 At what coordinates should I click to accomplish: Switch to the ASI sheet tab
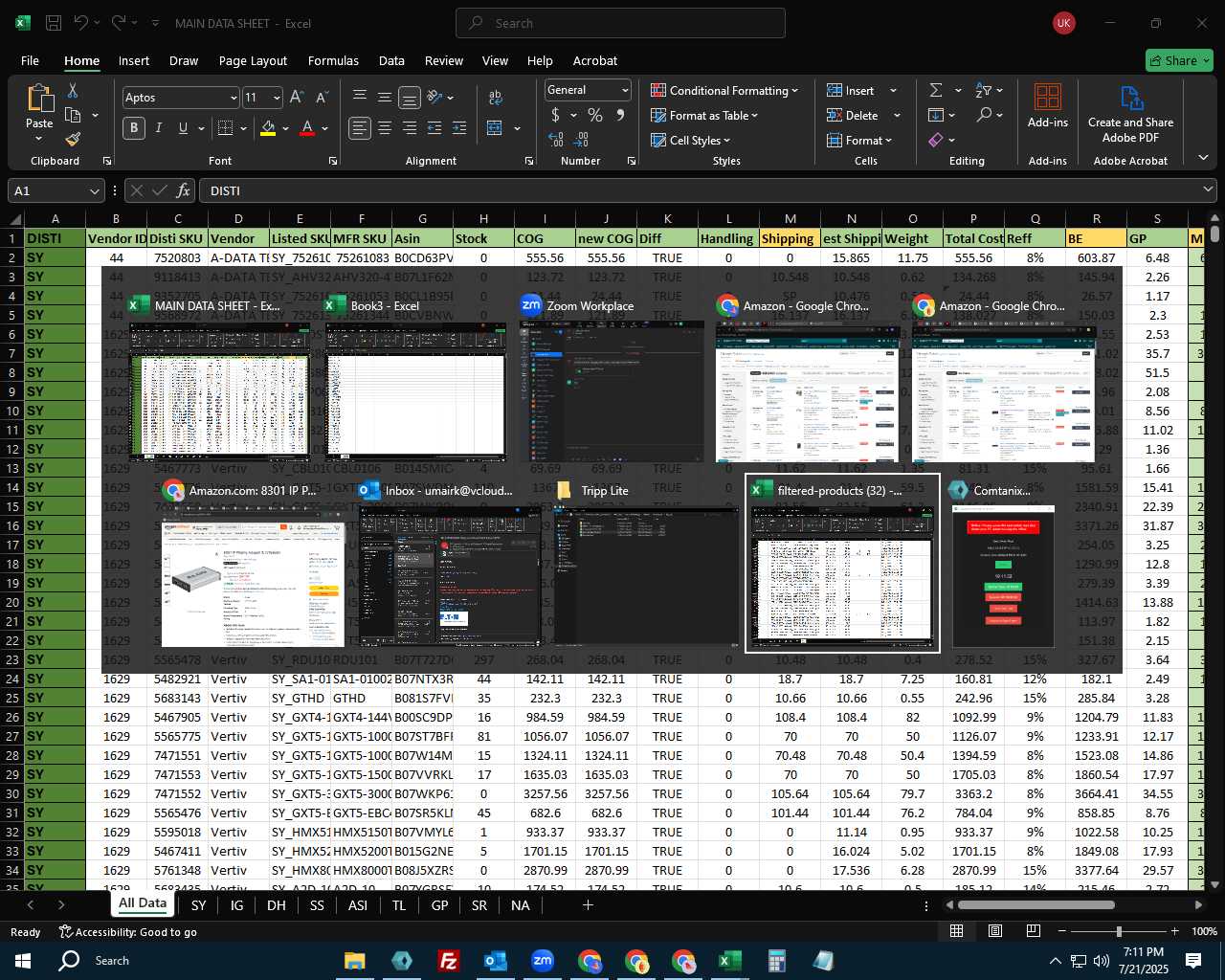pyautogui.click(x=358, y=904)
